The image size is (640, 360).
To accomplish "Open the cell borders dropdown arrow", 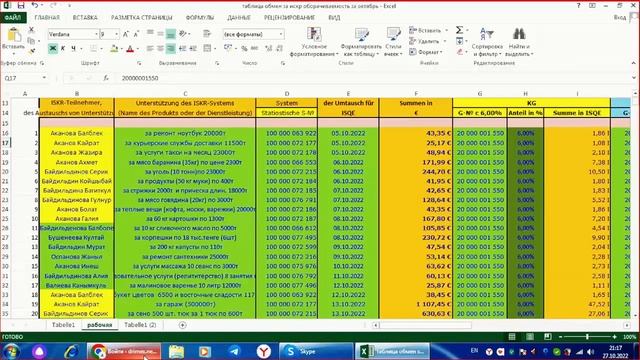I will [101, 49].
